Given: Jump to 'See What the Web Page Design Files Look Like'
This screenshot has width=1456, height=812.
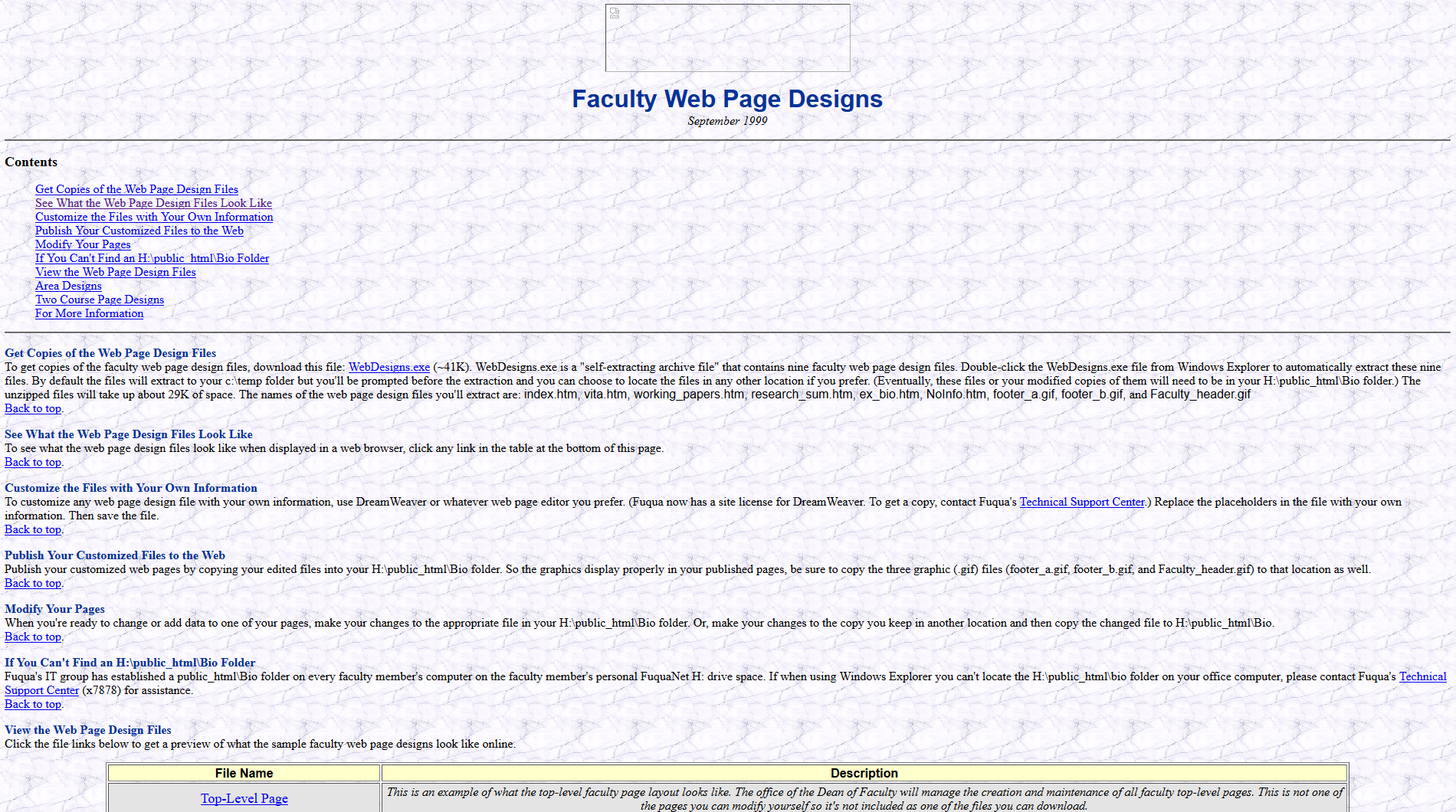Looking at the screenshot, I should coord(153,203).
